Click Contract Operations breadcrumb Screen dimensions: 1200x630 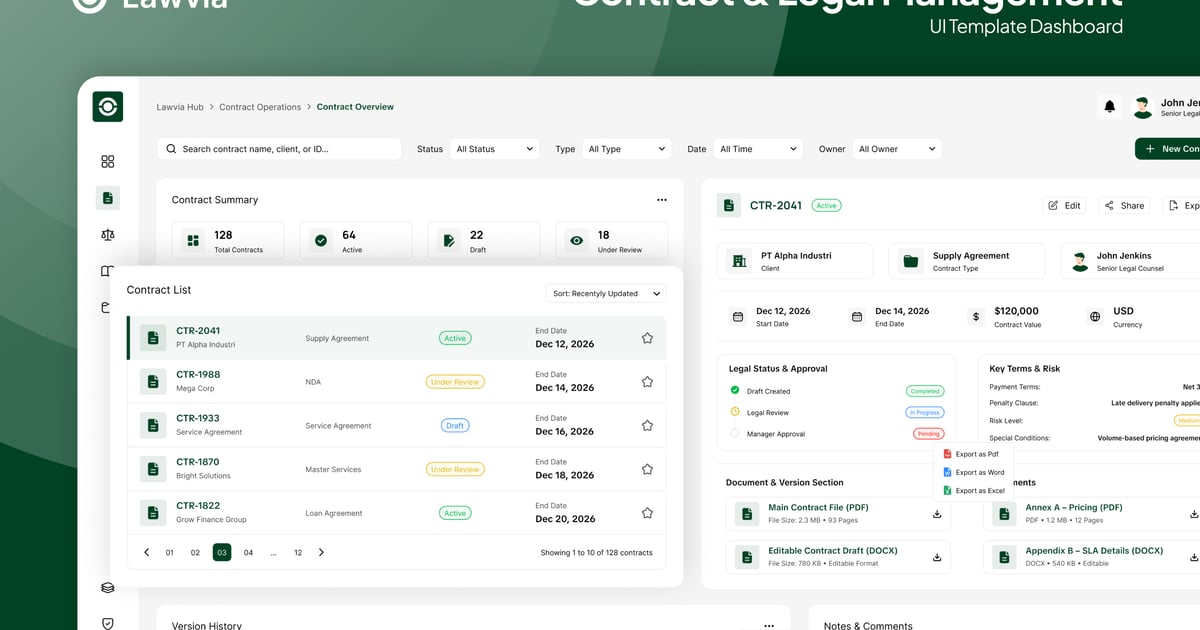pos(260,107)
